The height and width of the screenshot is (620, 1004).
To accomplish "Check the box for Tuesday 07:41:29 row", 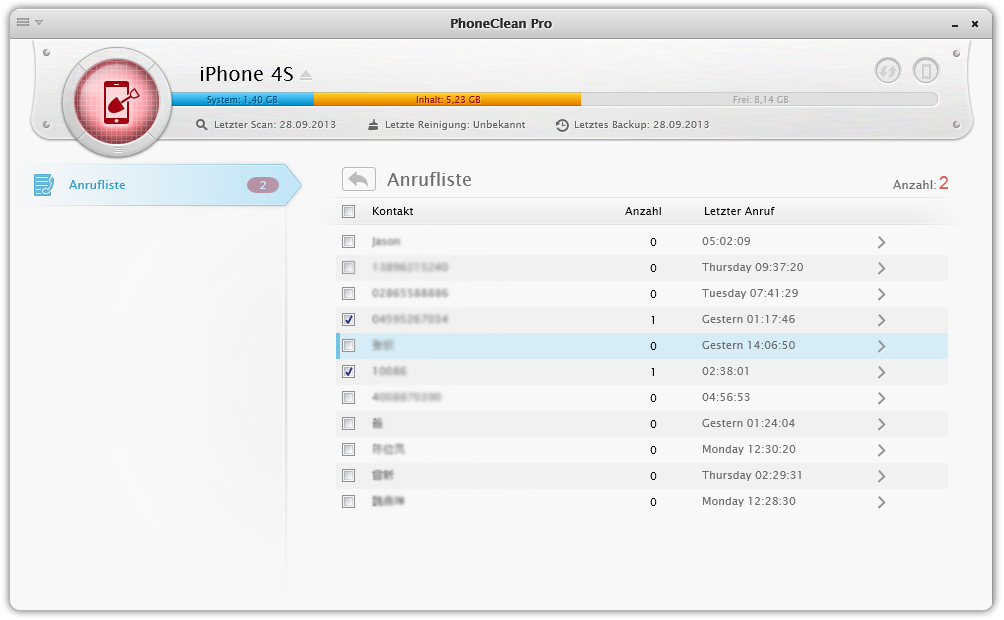I will 348,293.
